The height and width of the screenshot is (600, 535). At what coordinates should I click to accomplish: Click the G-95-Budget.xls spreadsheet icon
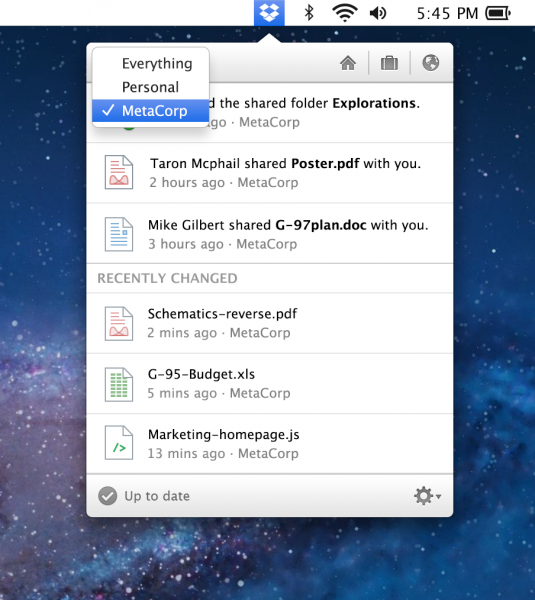[x=119, y=384]
